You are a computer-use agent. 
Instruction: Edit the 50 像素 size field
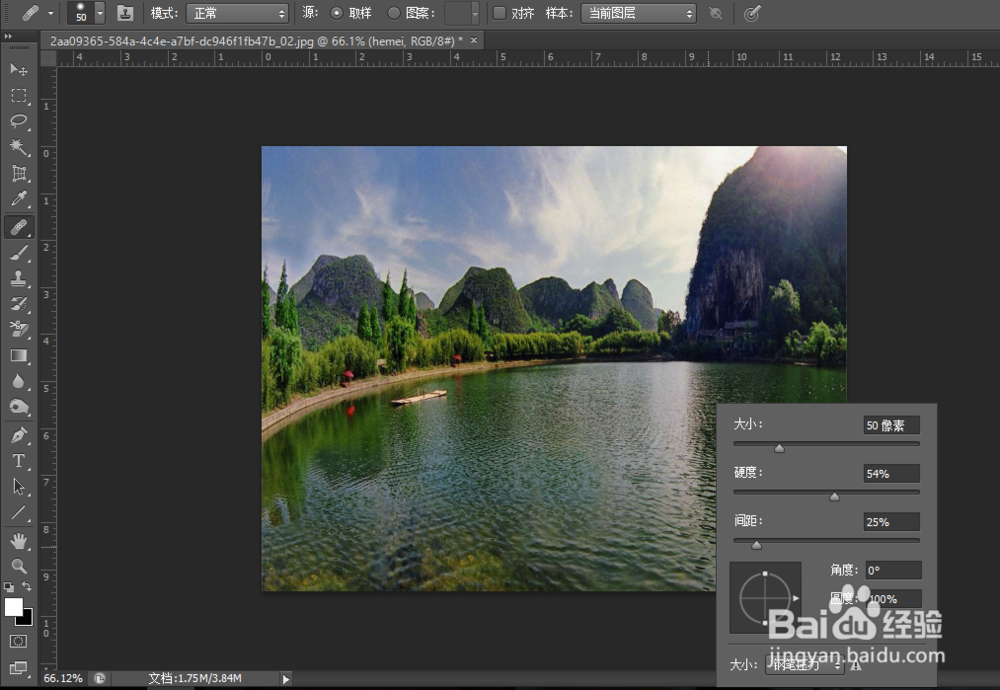(x=892, y=425)
